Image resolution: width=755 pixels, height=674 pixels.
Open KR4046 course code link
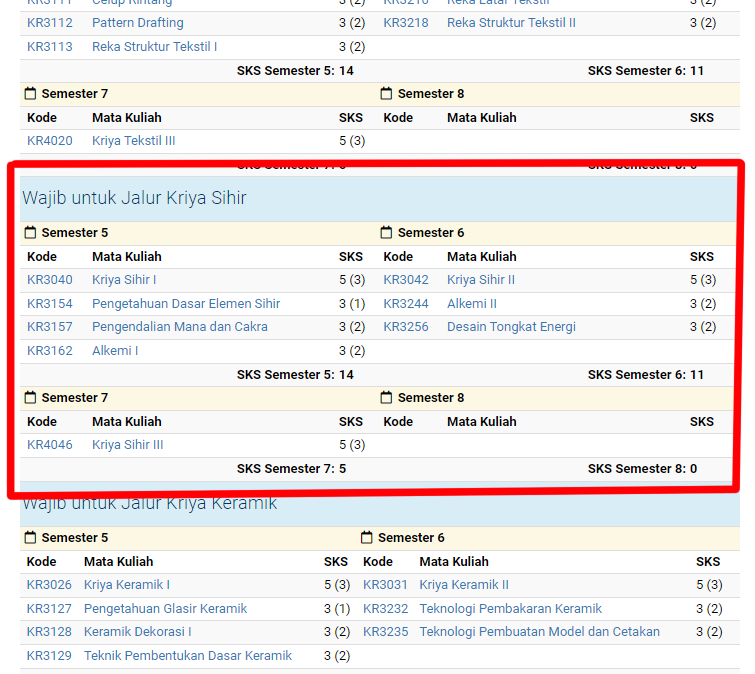pyautogui.click(x=50, y=444)
